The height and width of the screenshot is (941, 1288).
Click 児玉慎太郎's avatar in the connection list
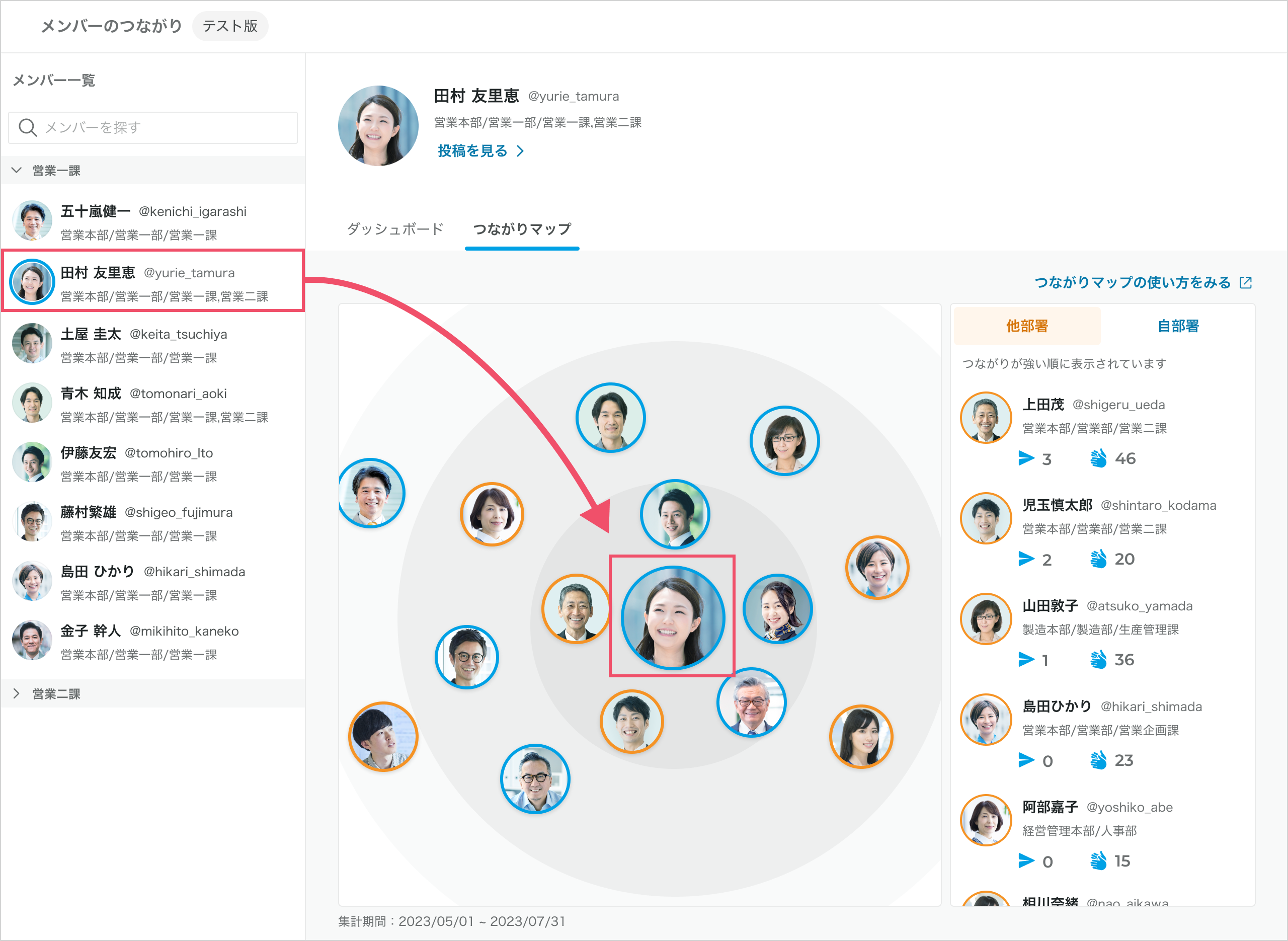986,518
